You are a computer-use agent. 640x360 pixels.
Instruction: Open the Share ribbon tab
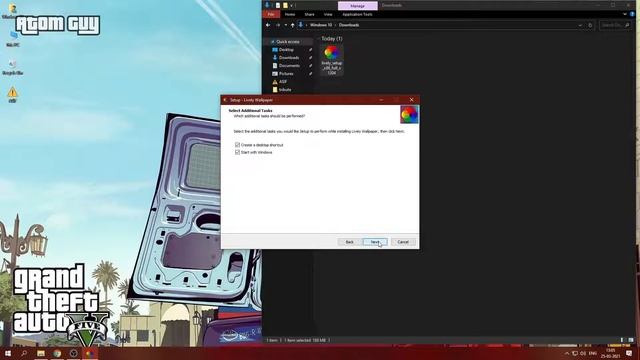[309, 14]
